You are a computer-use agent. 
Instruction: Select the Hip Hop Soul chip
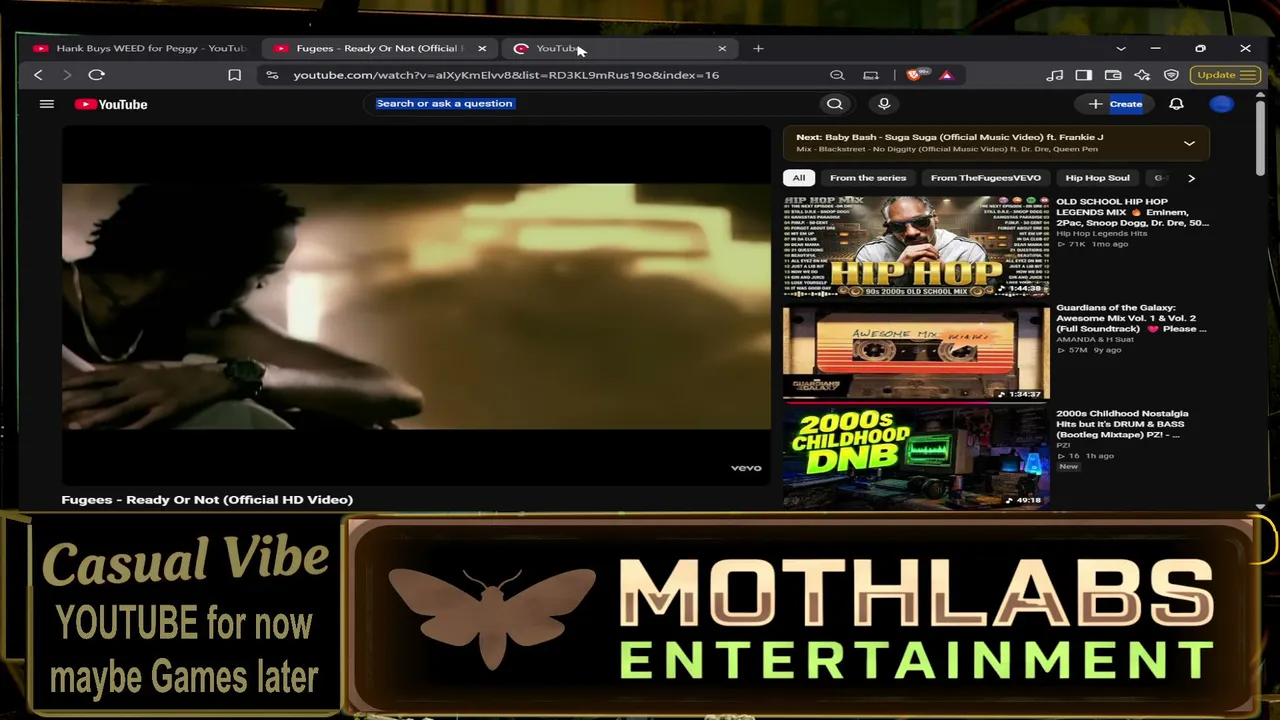1097,178
